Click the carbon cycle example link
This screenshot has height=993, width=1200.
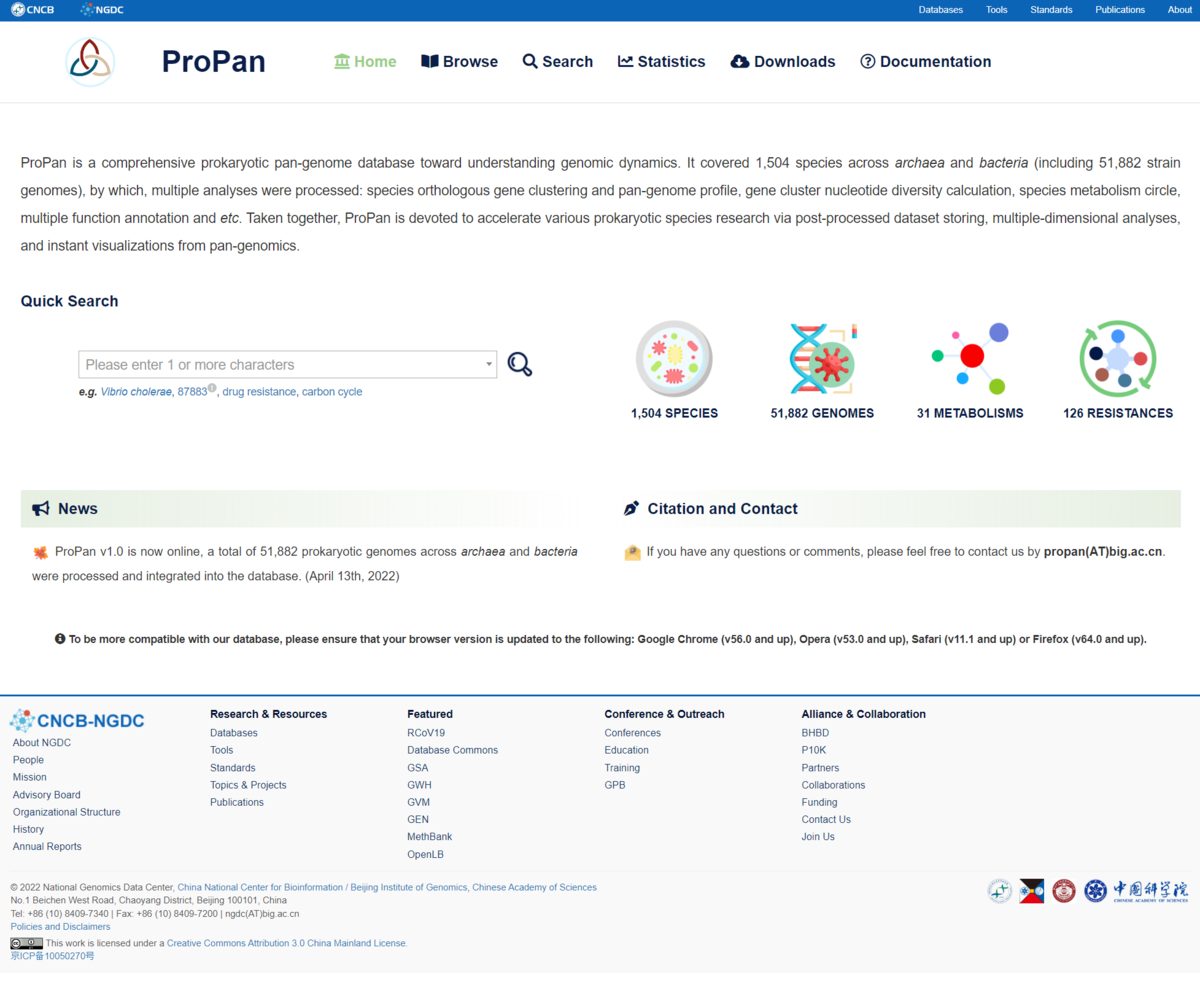tap(332, 392)
